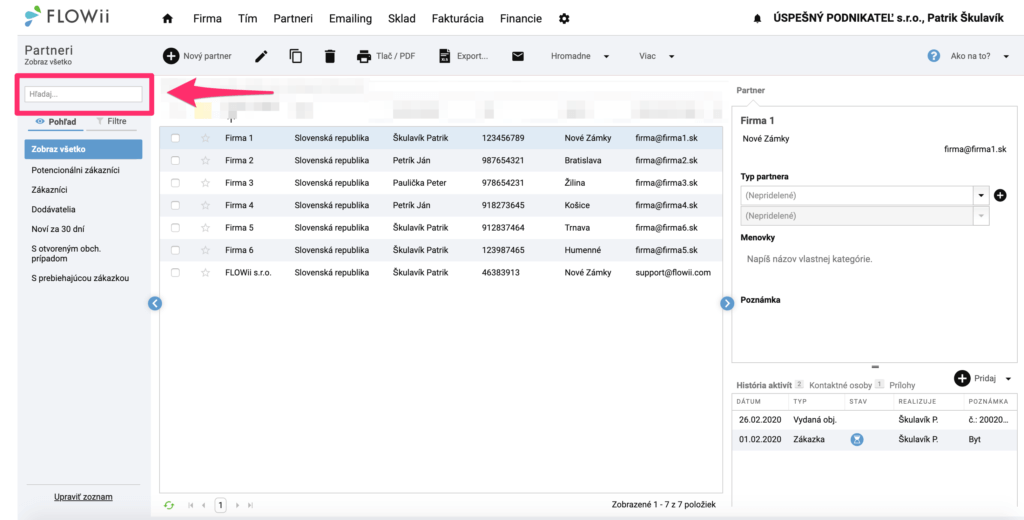Open the Partneri menu
Screen dimensions: 1024x520
293,19
